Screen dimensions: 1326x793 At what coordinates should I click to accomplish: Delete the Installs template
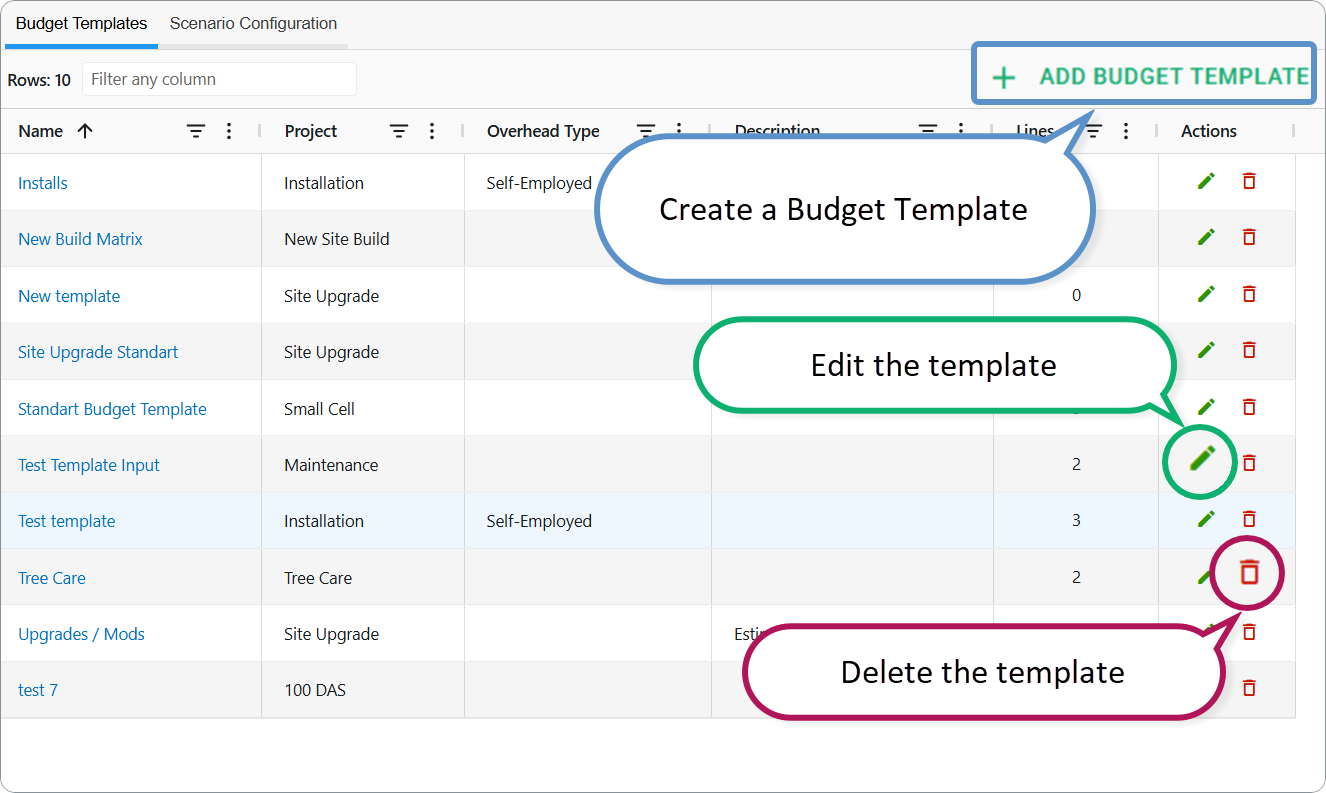[x=1249, y=181]
